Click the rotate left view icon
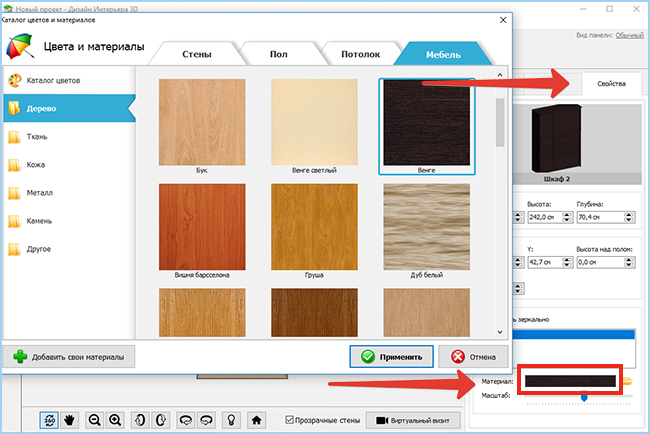Viewport: 650px width, 434px height. [x=140, y=420]
